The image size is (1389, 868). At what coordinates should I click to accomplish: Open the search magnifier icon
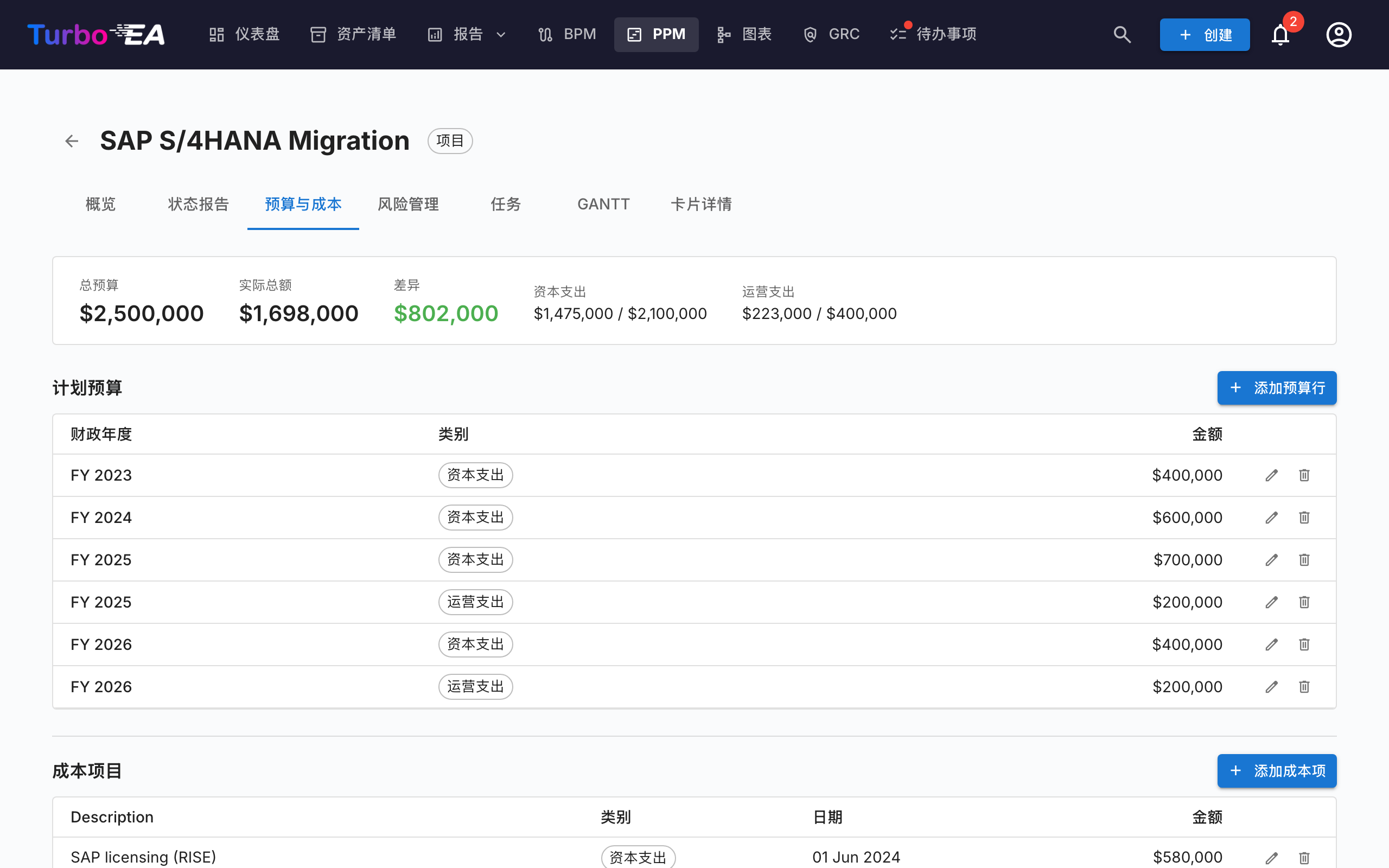click(x=1122, y=34)
